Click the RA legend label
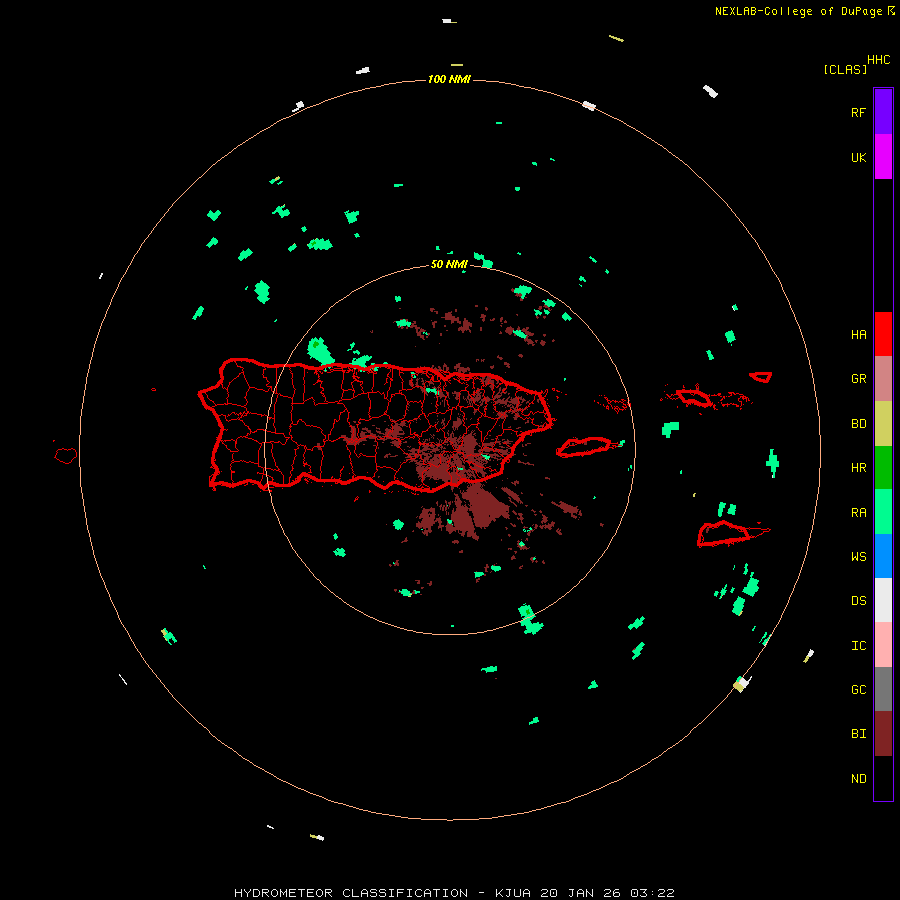Screen dimensions: 900x900 click(x=858, y=513)
